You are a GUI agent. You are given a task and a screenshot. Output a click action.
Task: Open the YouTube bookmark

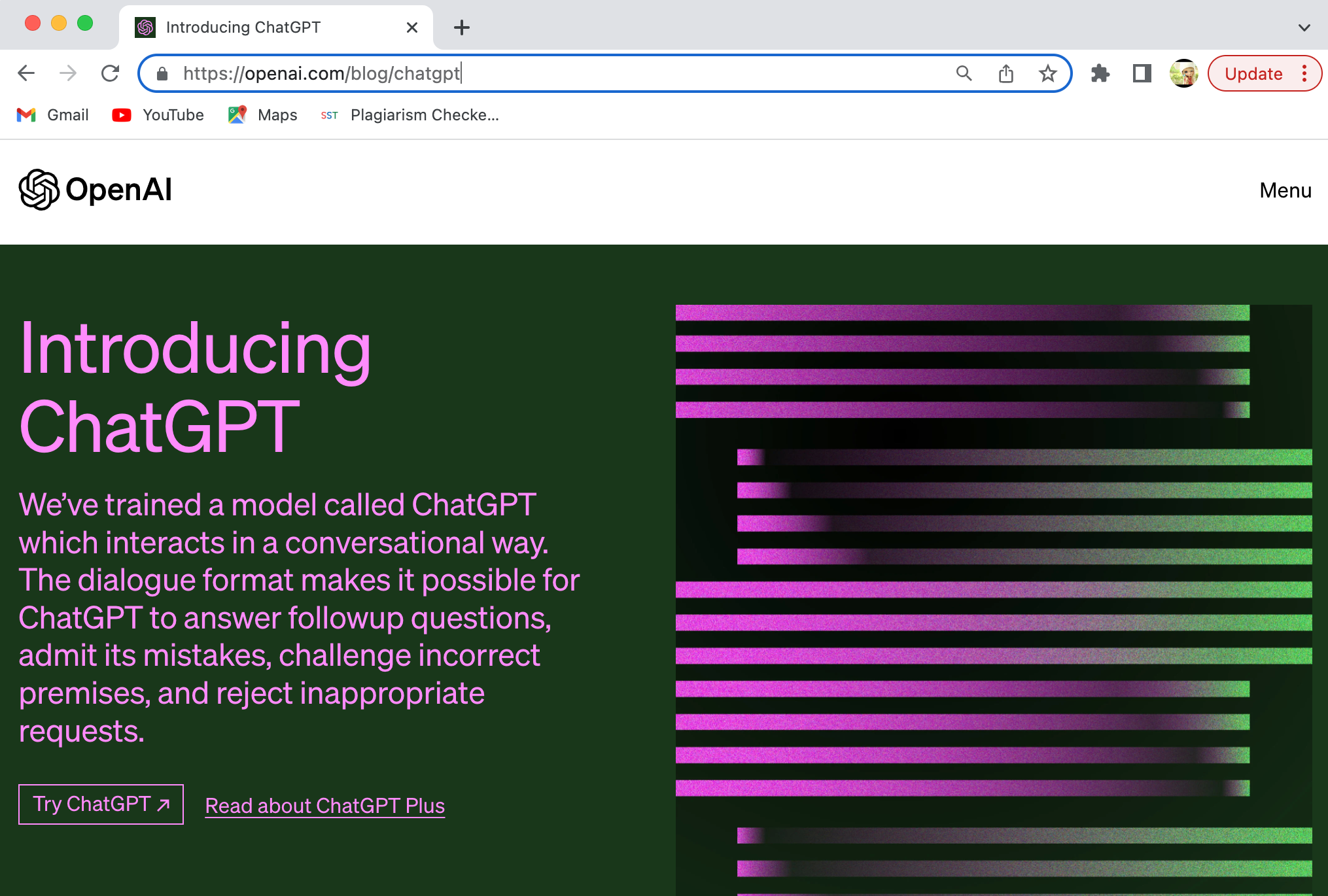[158, 115]
